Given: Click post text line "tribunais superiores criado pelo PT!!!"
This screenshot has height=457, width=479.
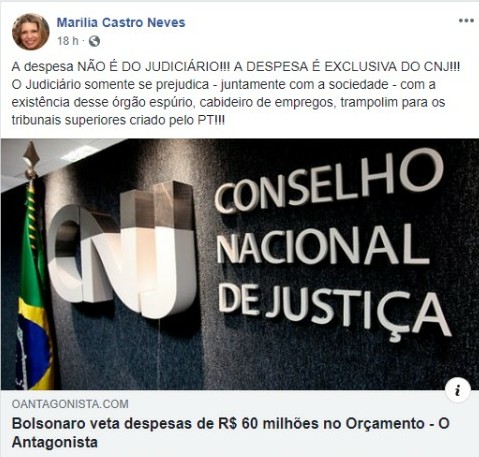Looking at the screenshot, I should pos(118,120).
